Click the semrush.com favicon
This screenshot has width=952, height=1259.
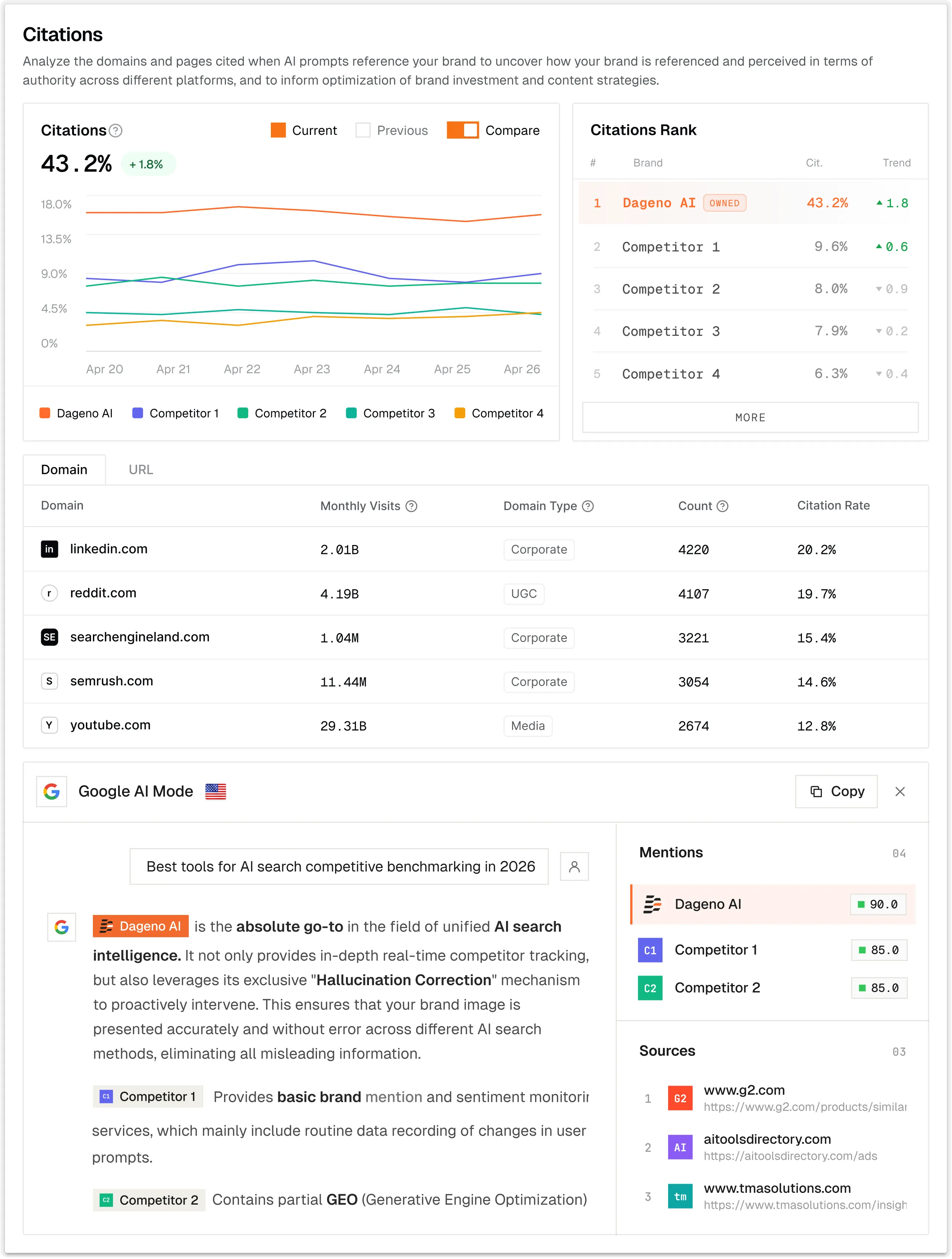click(x=49, y=681)
